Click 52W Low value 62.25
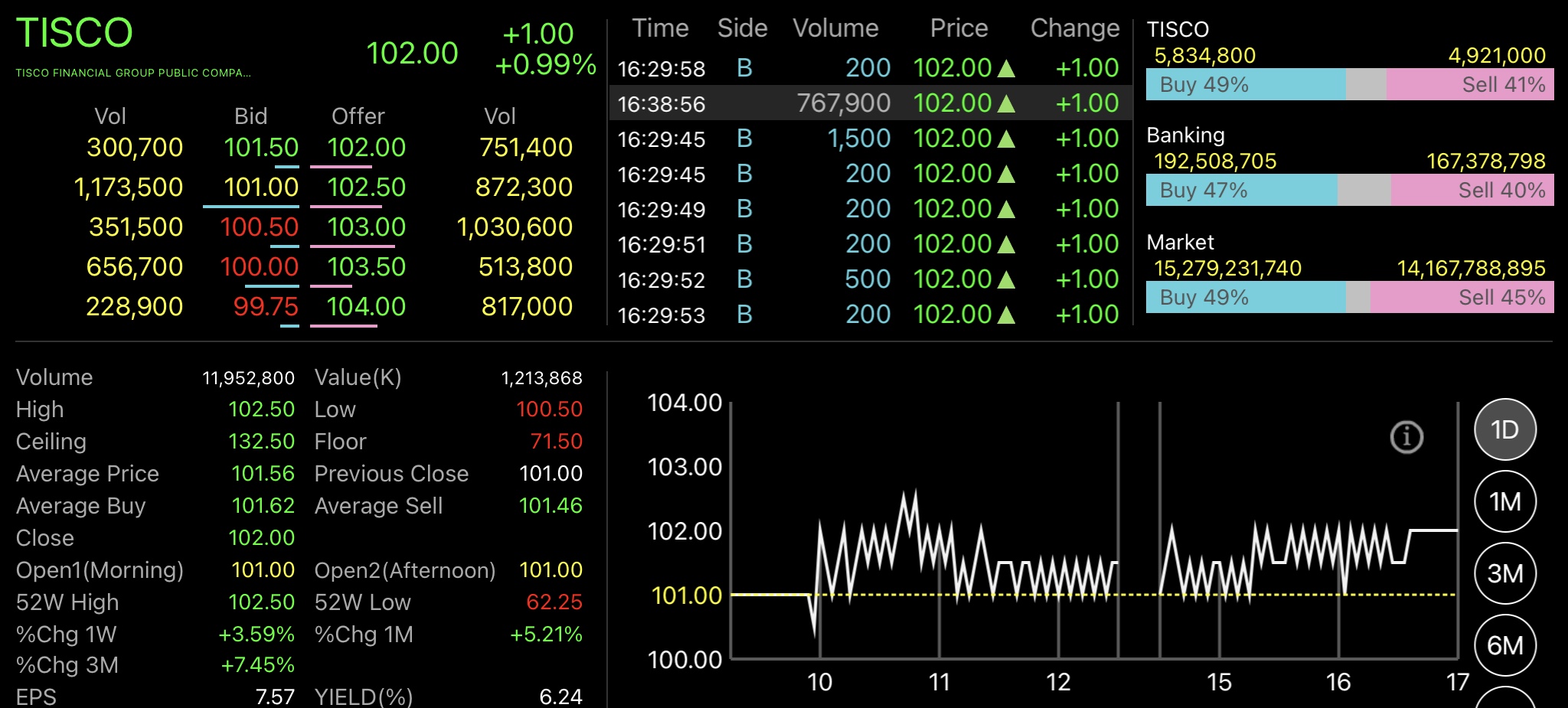The width and height of the screenshot is (1568, 708). pyautogui.click(x=554, y=602)
